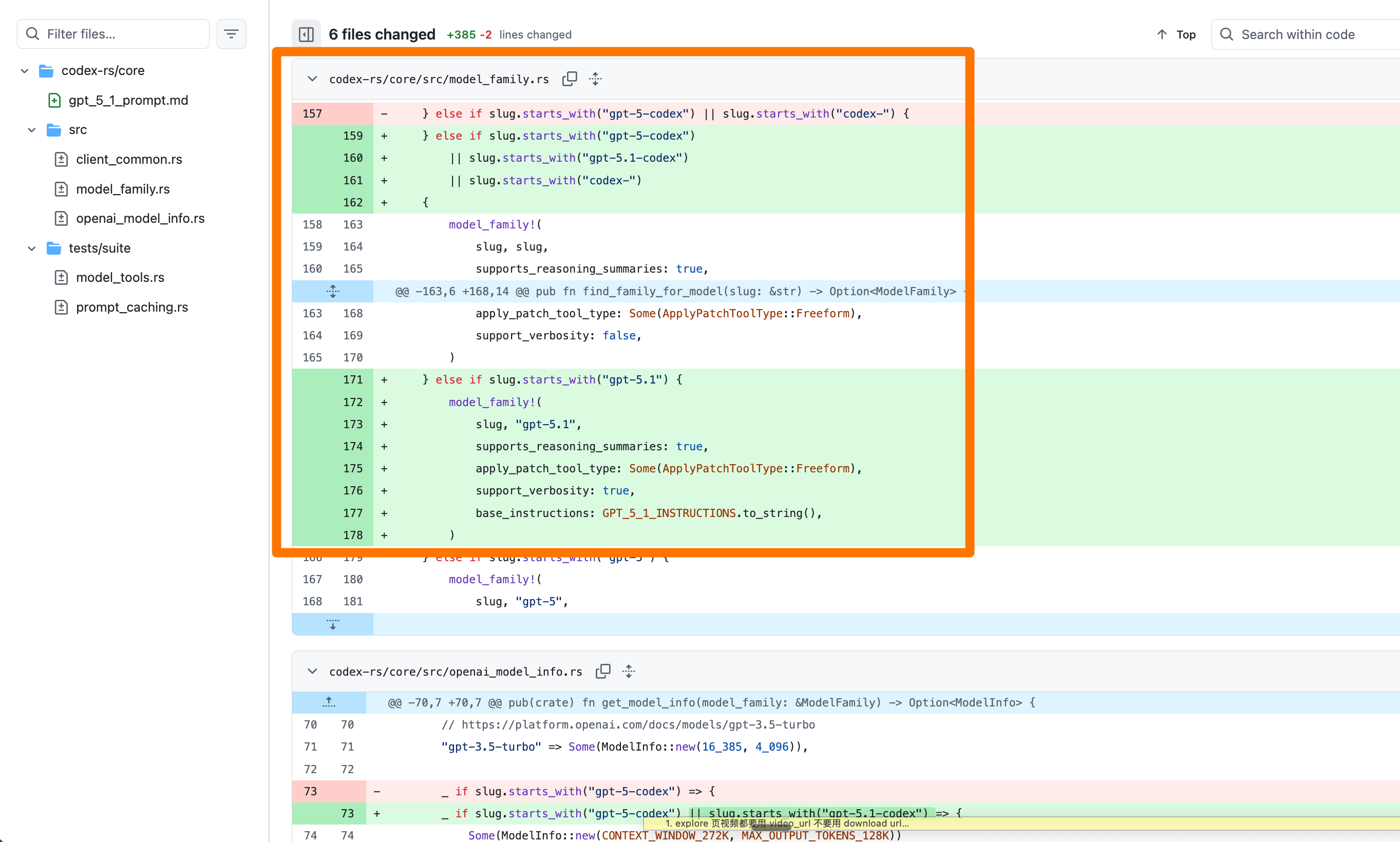Expand all lines in openai_model_info.rs header
Image resolution: width=1400 pixels, height=842 pixels.
pyautogui.click(x=628, y=671)
